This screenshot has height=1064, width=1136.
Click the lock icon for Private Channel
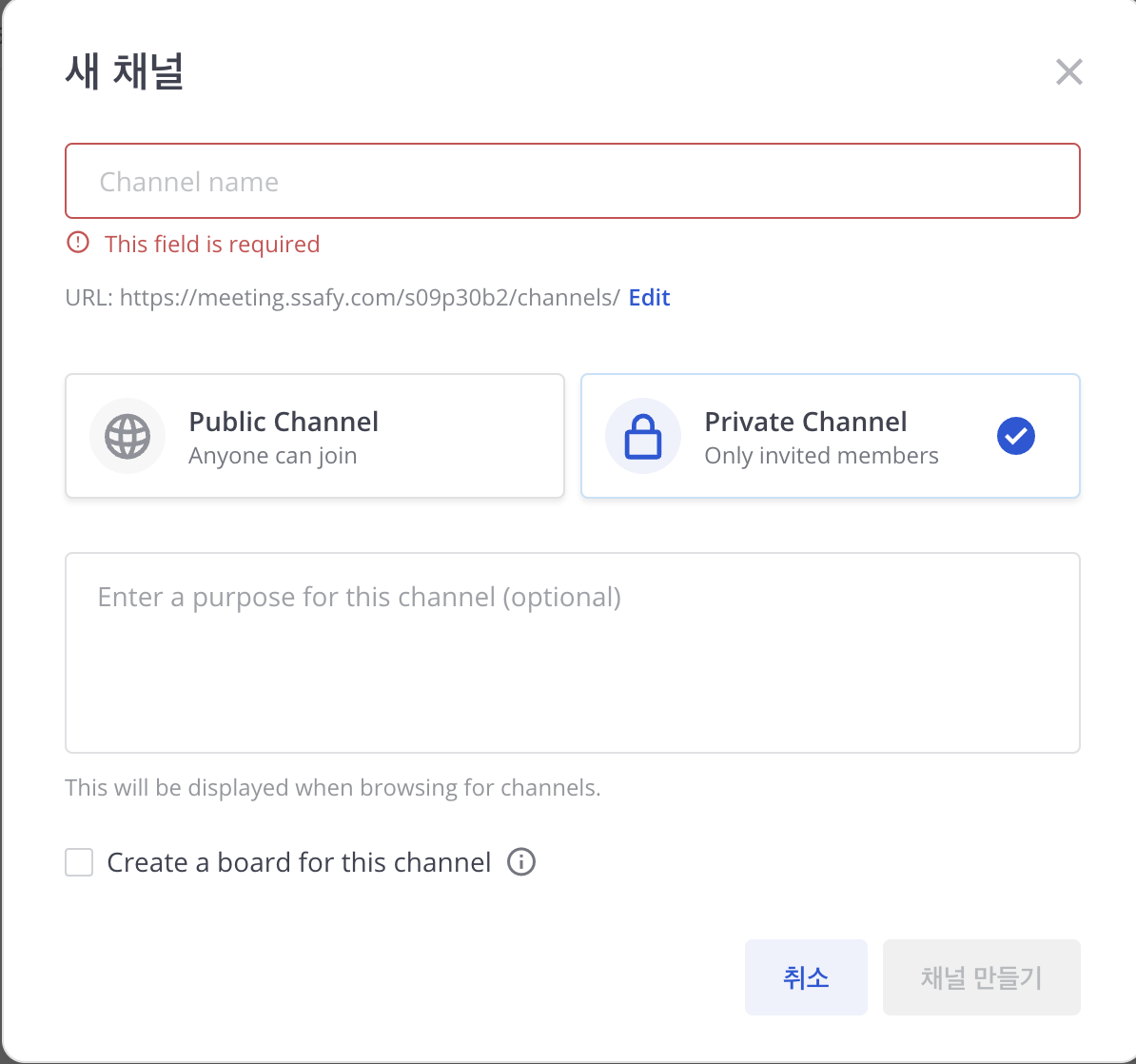click(643, 436)
